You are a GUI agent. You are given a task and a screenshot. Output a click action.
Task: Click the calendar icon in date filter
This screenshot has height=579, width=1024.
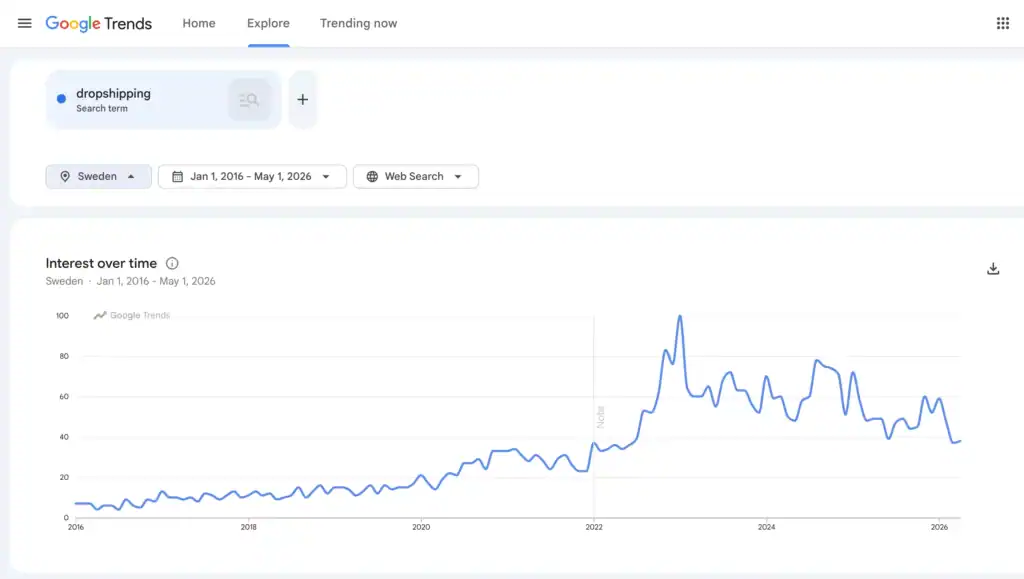tap(177, 176)
